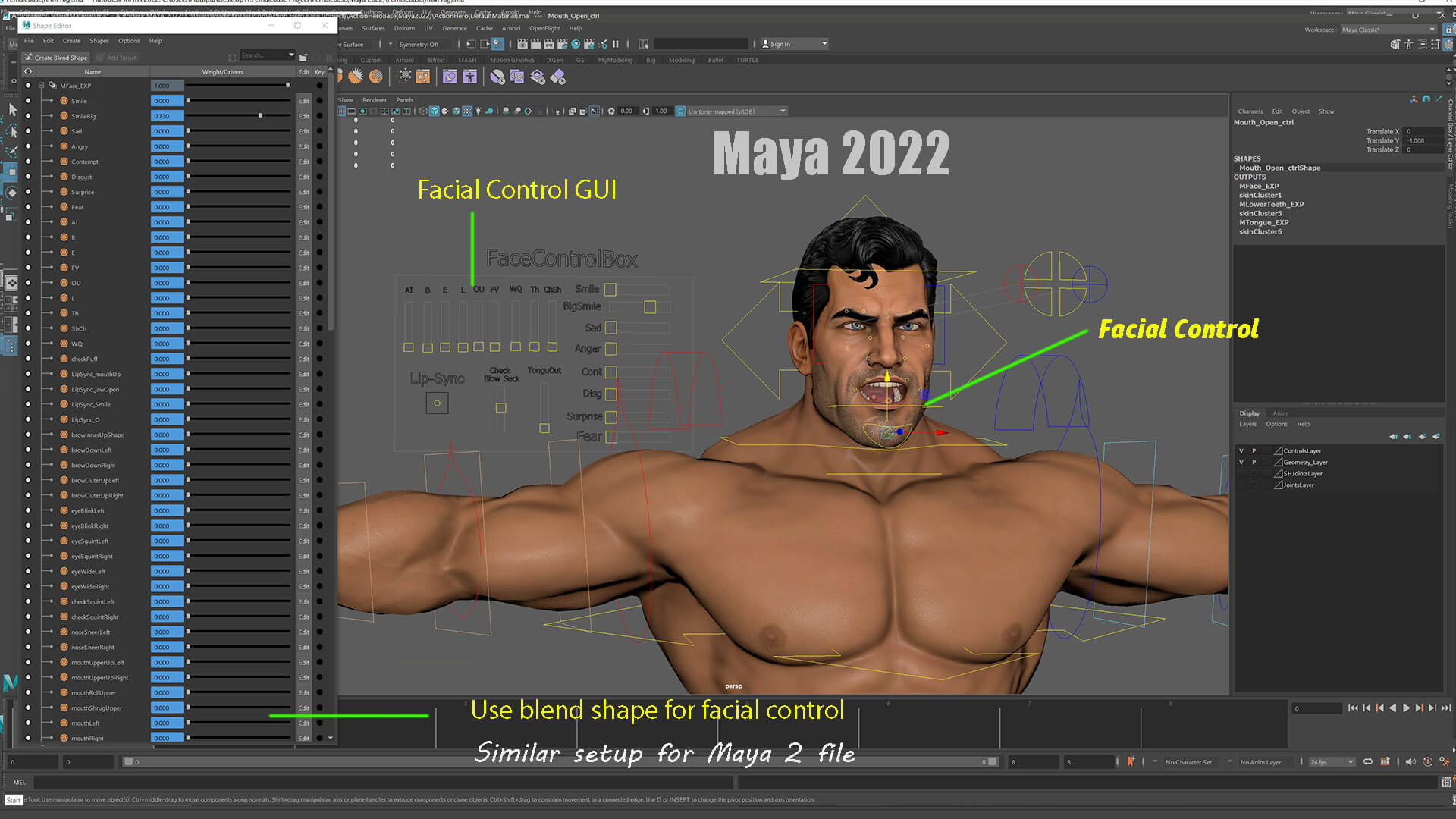
Task: Open the Shape Editor Create menu
Action: click(x=71, y=41)
